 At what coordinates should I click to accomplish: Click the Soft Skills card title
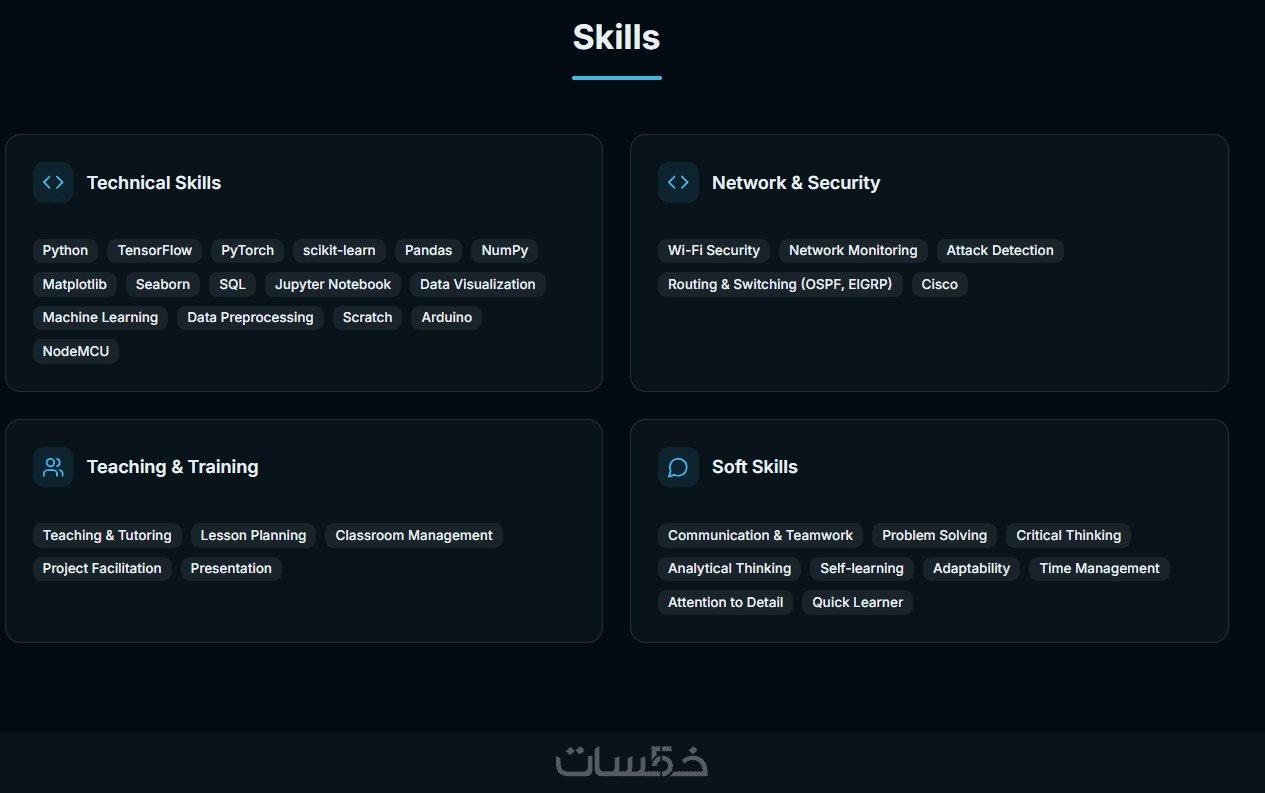755,467
